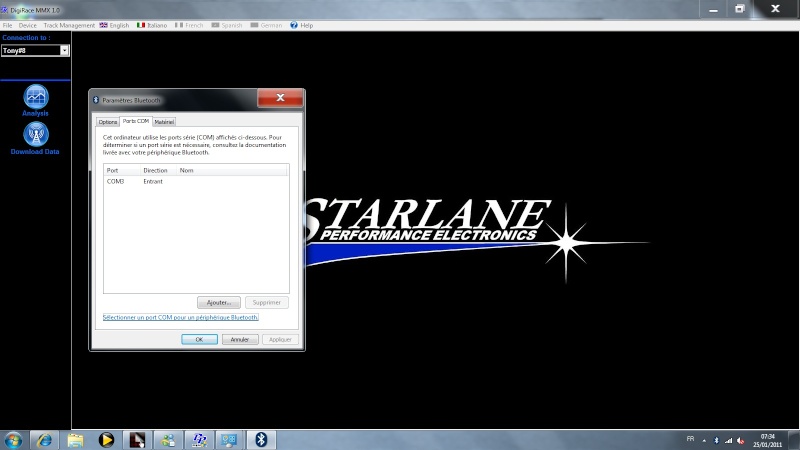Open the File menu

pos(8,25)
